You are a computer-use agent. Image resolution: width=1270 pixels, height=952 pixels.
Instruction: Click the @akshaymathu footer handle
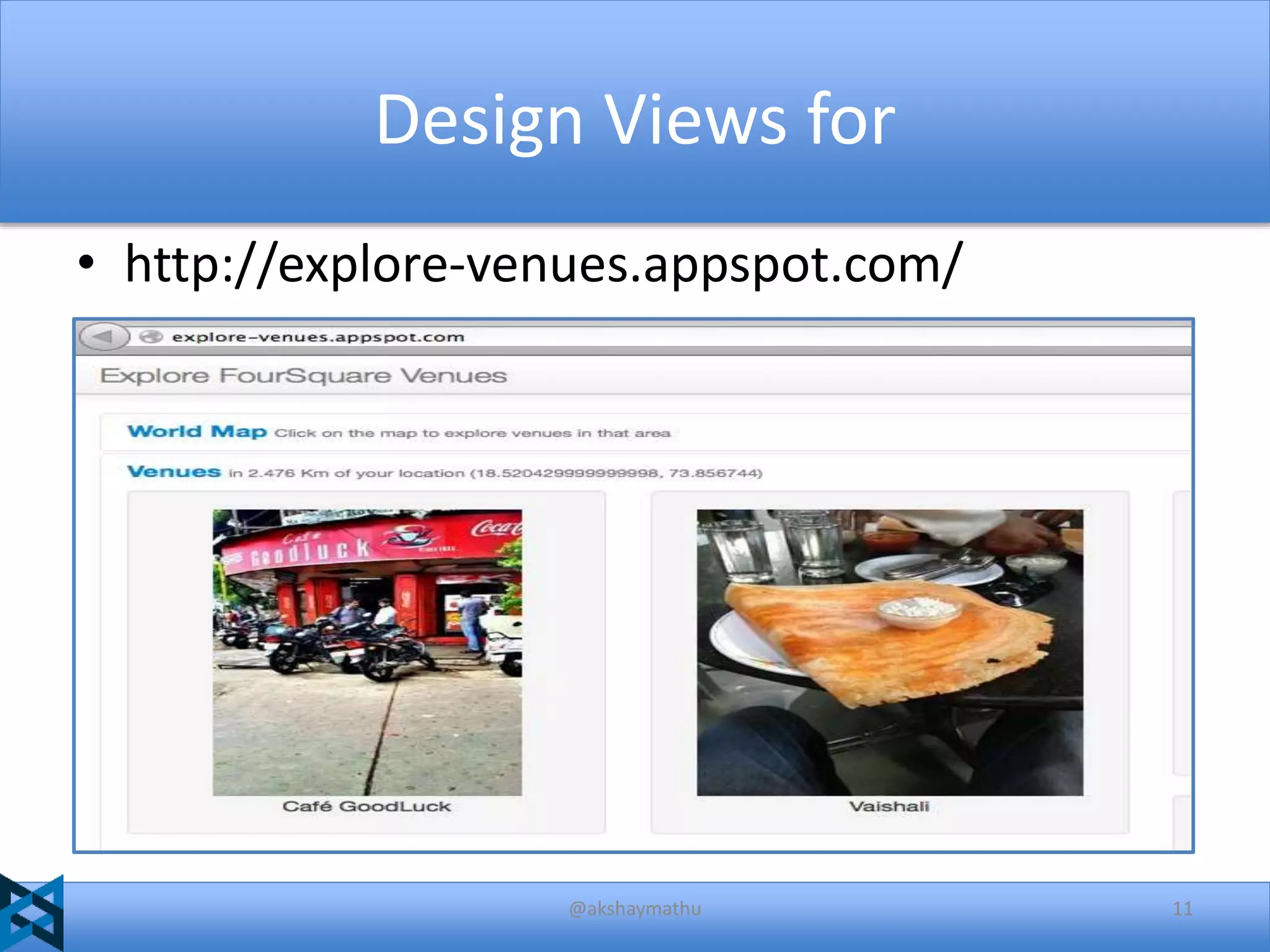click(634, 909)
